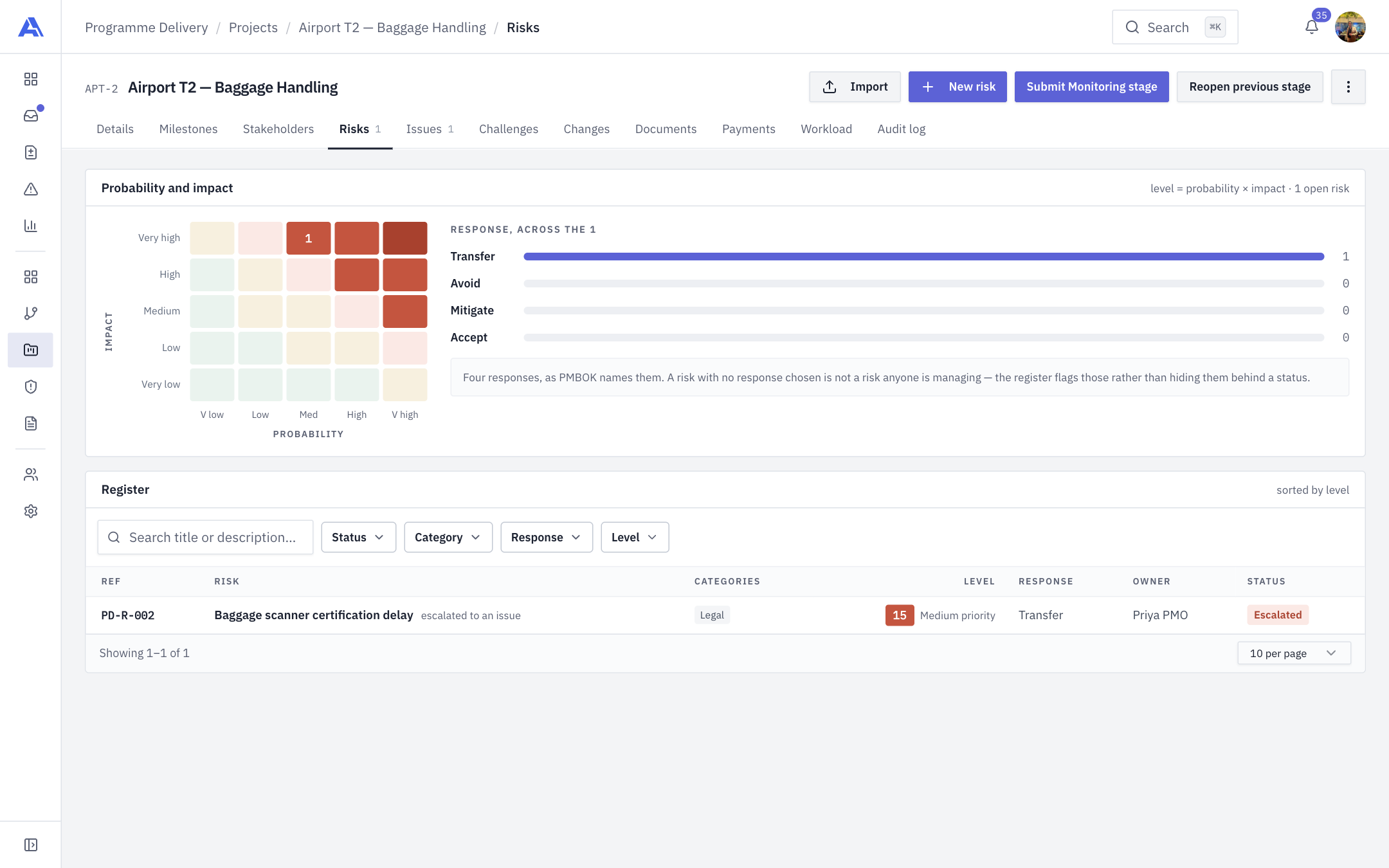The width and height of the screenshot is (1389, 868).
Task: Expand the Level filter dropdown
Action: point(635,537)
